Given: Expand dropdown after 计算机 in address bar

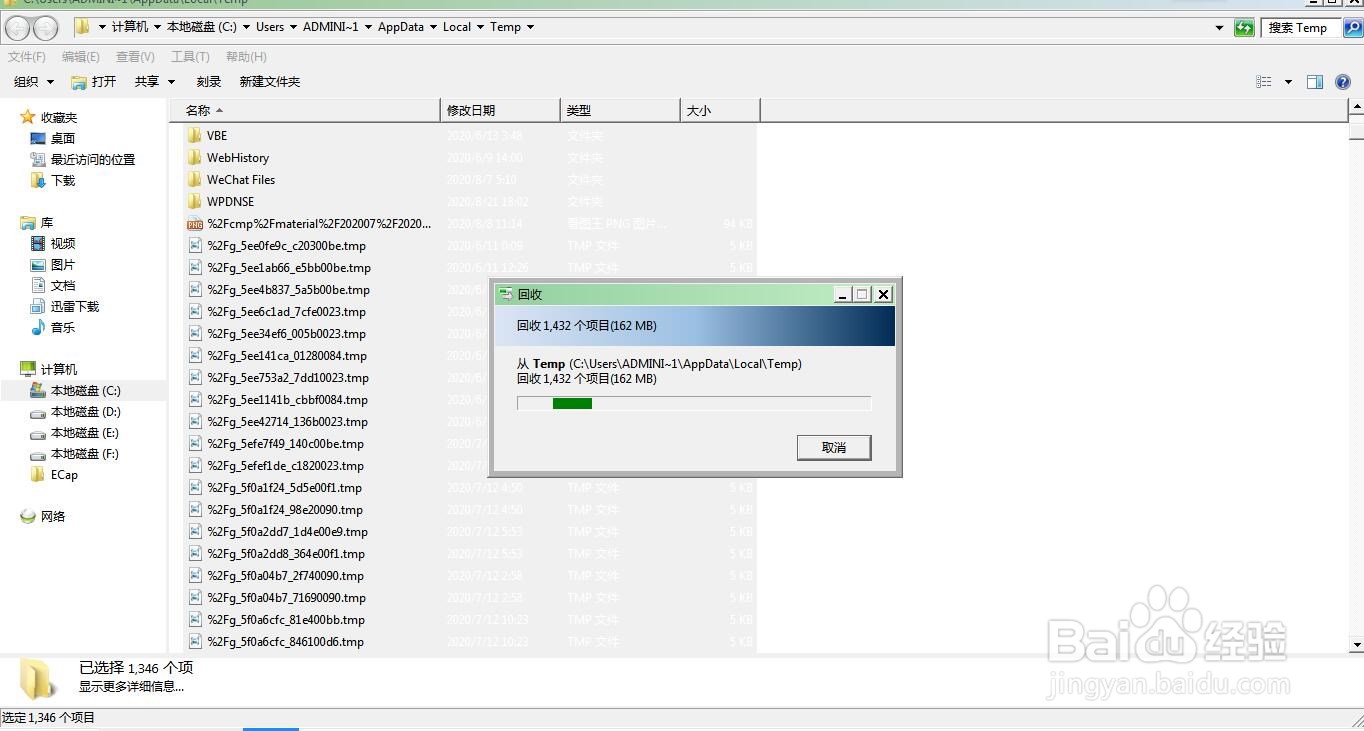Looking at the screenshot, I should point(157,27).
